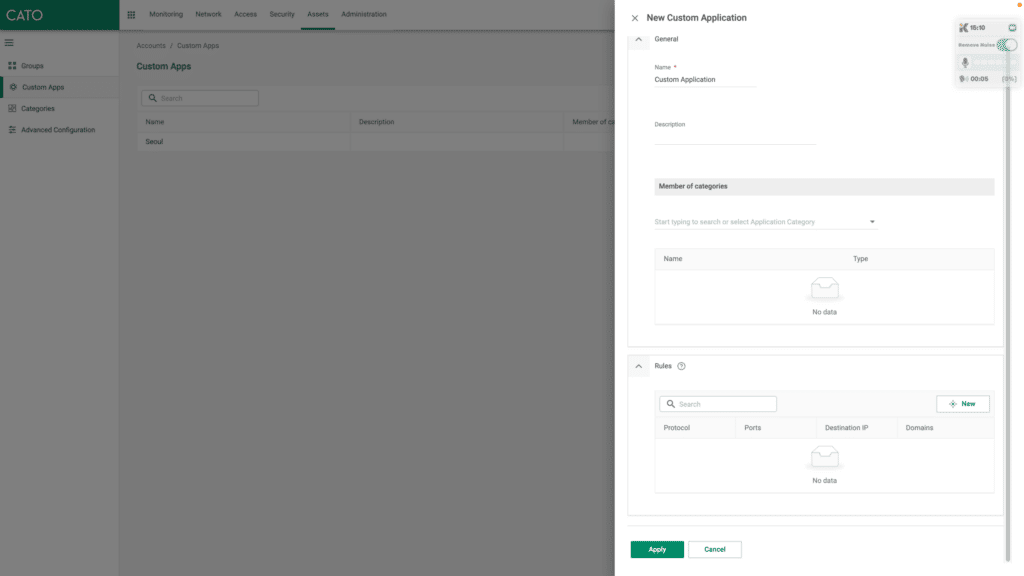This screenshot has height=576, width=1024.
Task: Open the Accounts breadcrumb link
Action: click(150, 45)
